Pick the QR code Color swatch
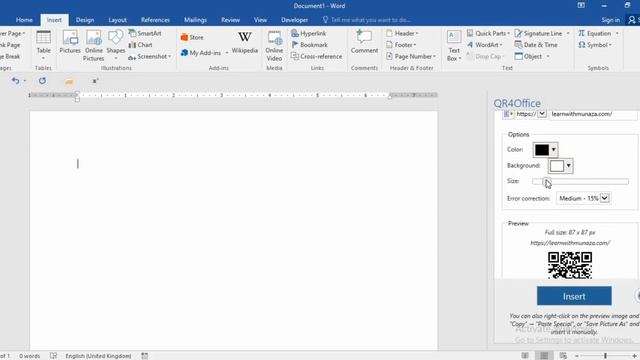Screen dimensions: 640x360 pyautogui.click(x=545, y=150)
